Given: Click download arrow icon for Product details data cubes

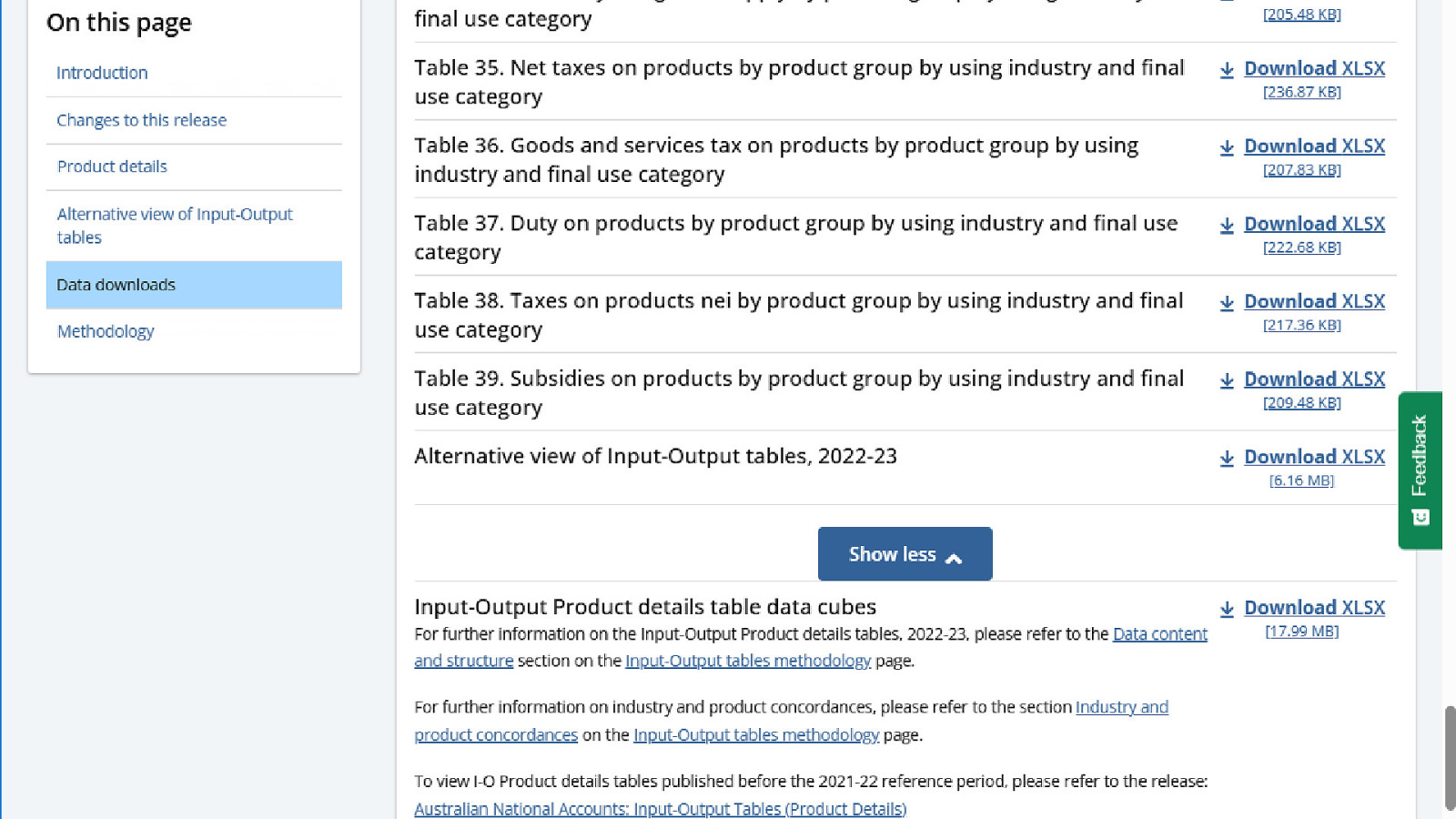Looking at the screenshot, I should point(1227,609).
